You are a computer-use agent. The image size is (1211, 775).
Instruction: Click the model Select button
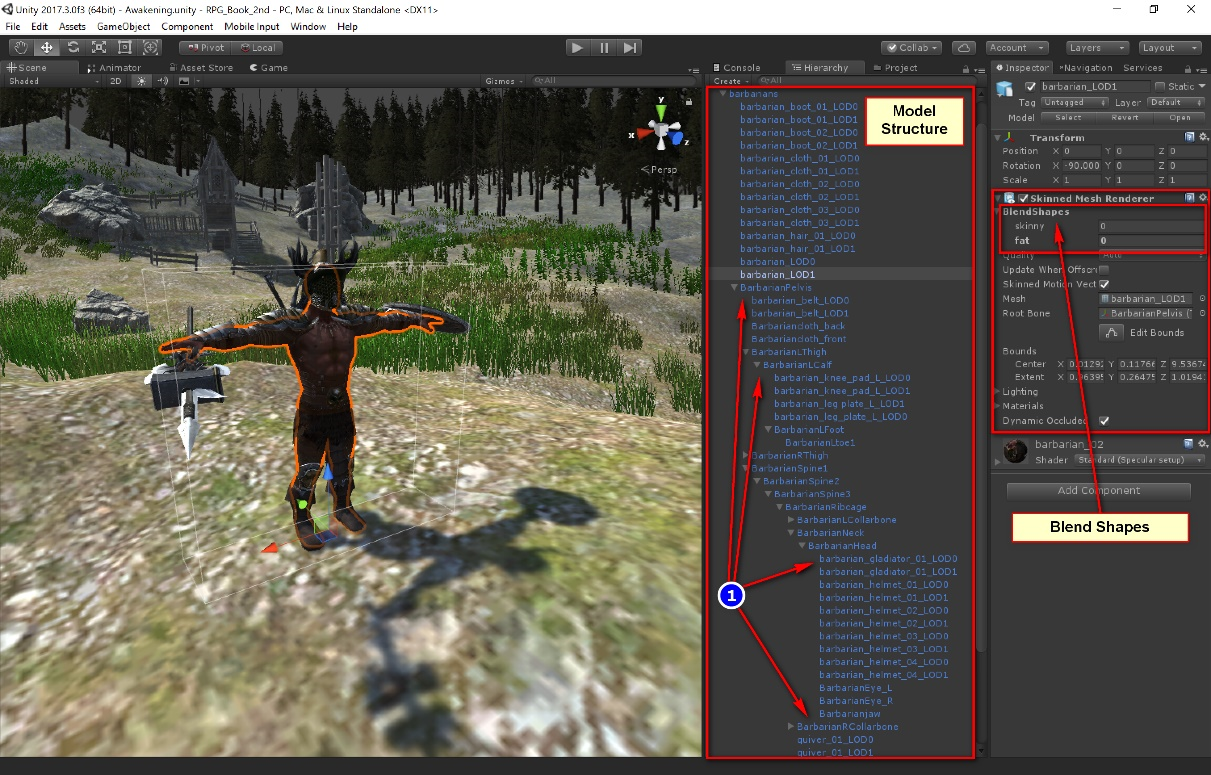[1068, 118]
